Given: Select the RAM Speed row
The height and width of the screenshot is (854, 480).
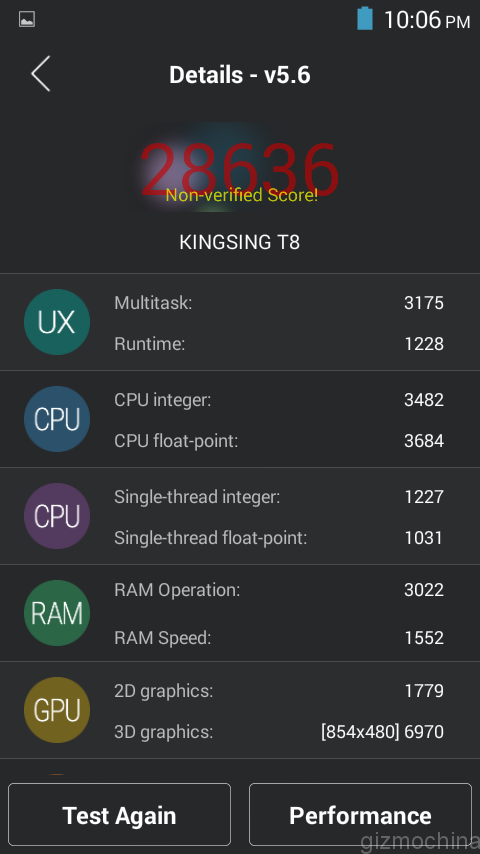Looking at the screenshot, I should [279, 637].
